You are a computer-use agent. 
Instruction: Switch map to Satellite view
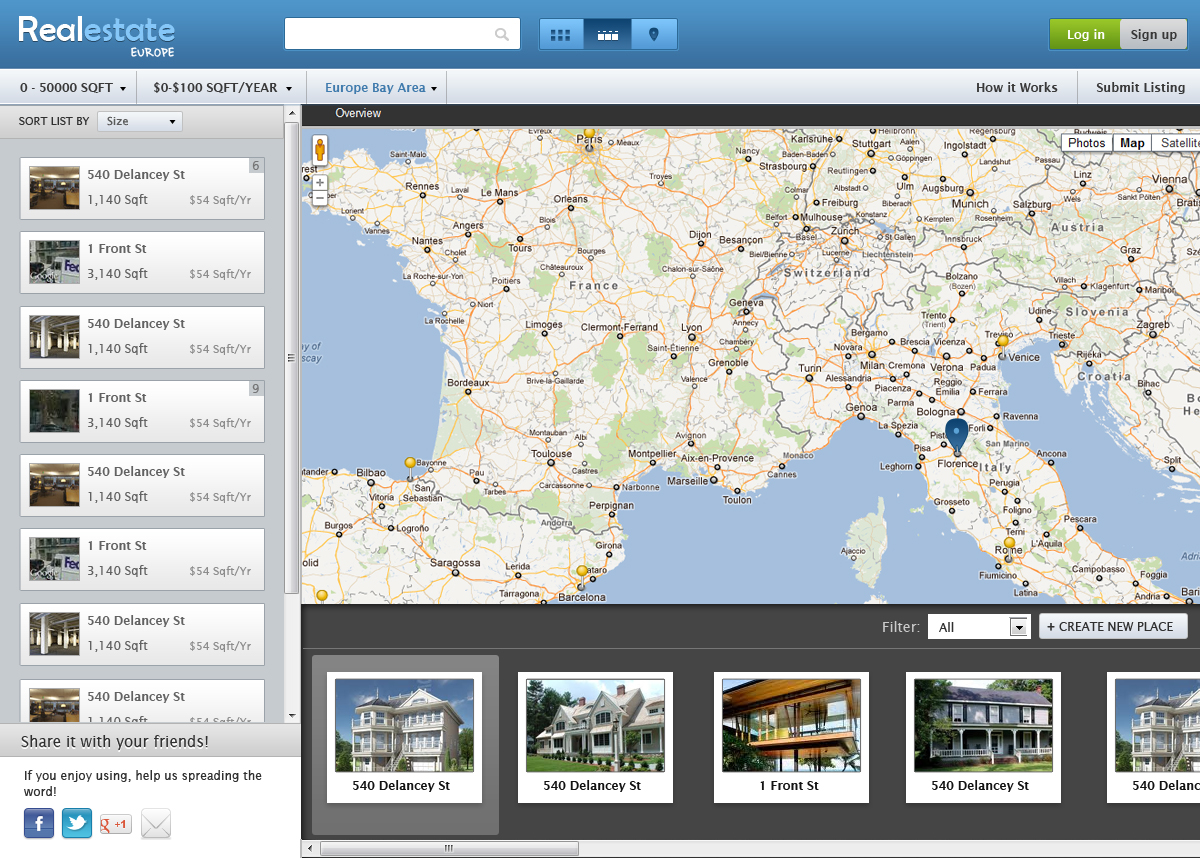(1177, 143)
